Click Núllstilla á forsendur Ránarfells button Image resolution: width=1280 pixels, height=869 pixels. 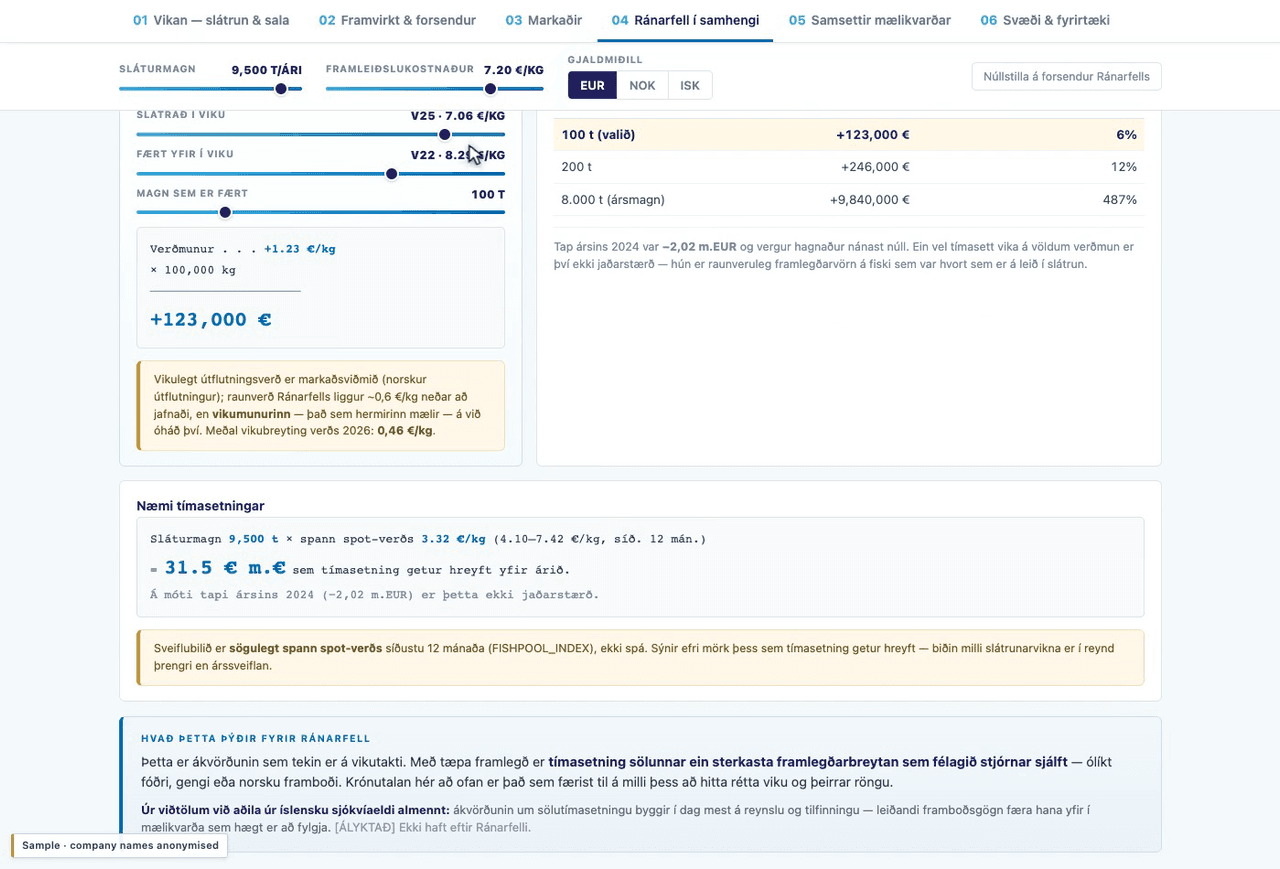click(x=1066, y=76)
